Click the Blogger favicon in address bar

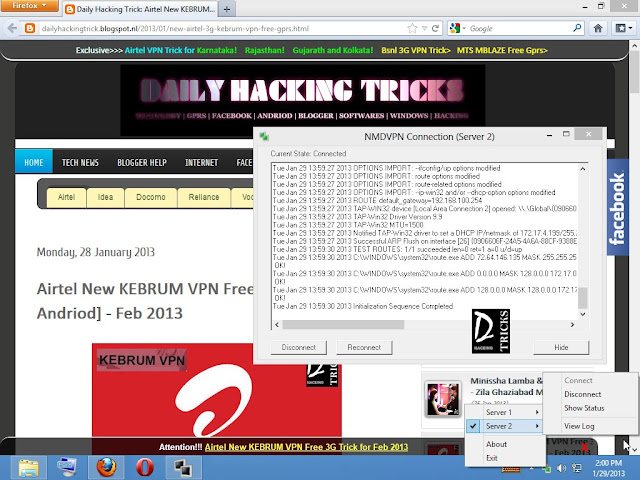click(30, 28)
